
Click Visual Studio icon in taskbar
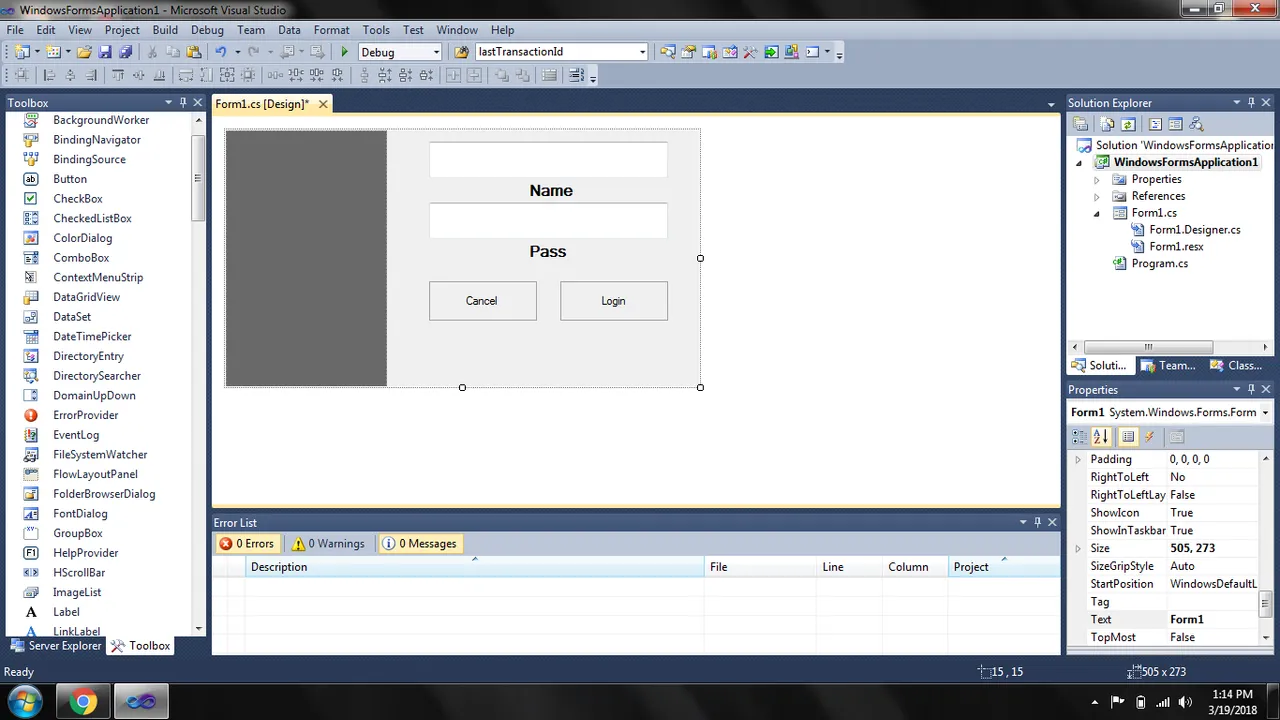pyautogui.click(x=141, y=701)
